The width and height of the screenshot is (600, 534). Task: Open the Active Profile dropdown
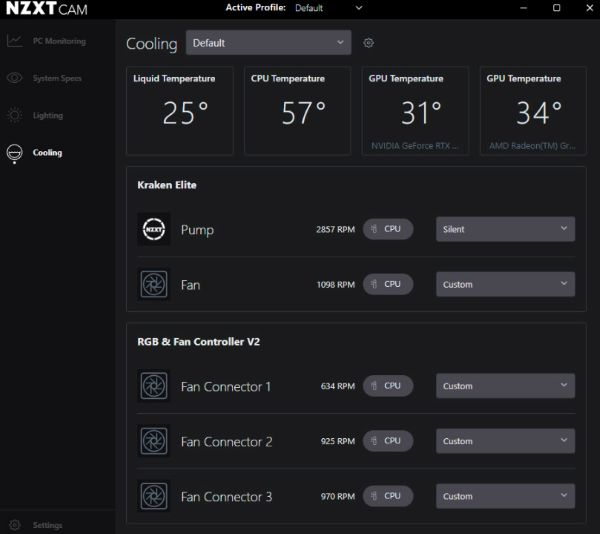coord(328,8)
